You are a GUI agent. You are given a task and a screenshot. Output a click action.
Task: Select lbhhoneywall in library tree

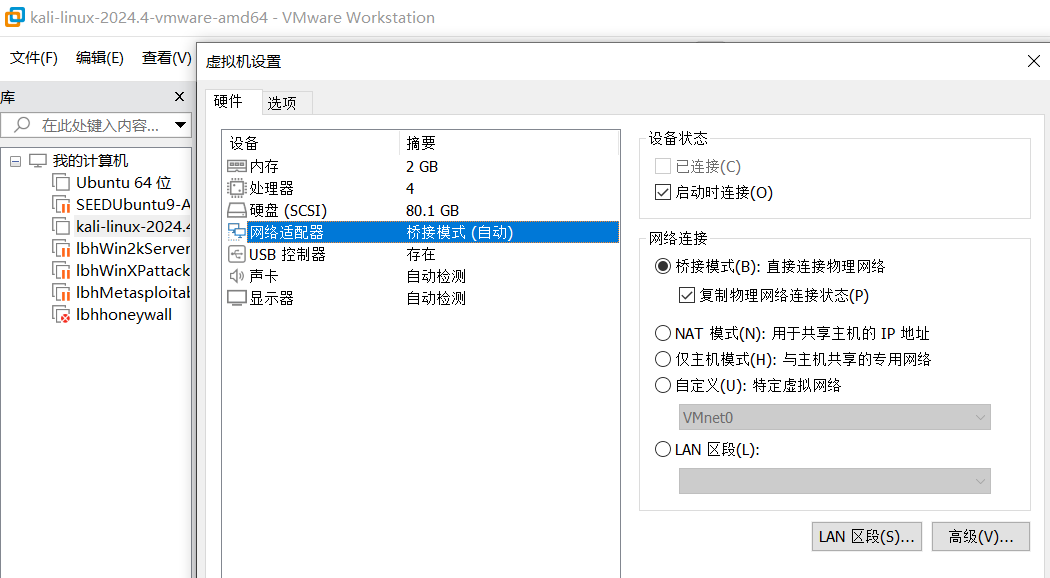click(123, 315)
